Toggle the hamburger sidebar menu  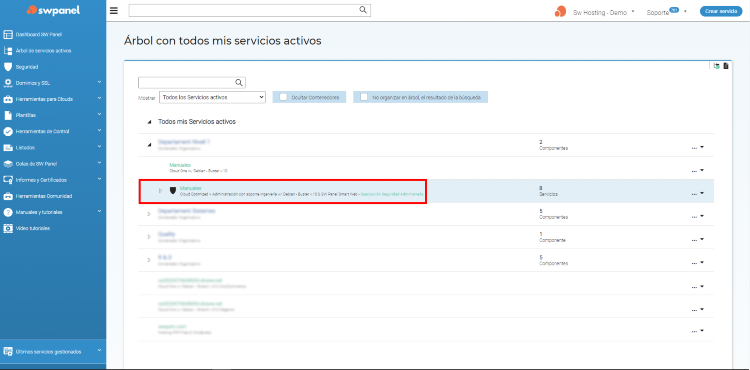click(x=114, y=11)
